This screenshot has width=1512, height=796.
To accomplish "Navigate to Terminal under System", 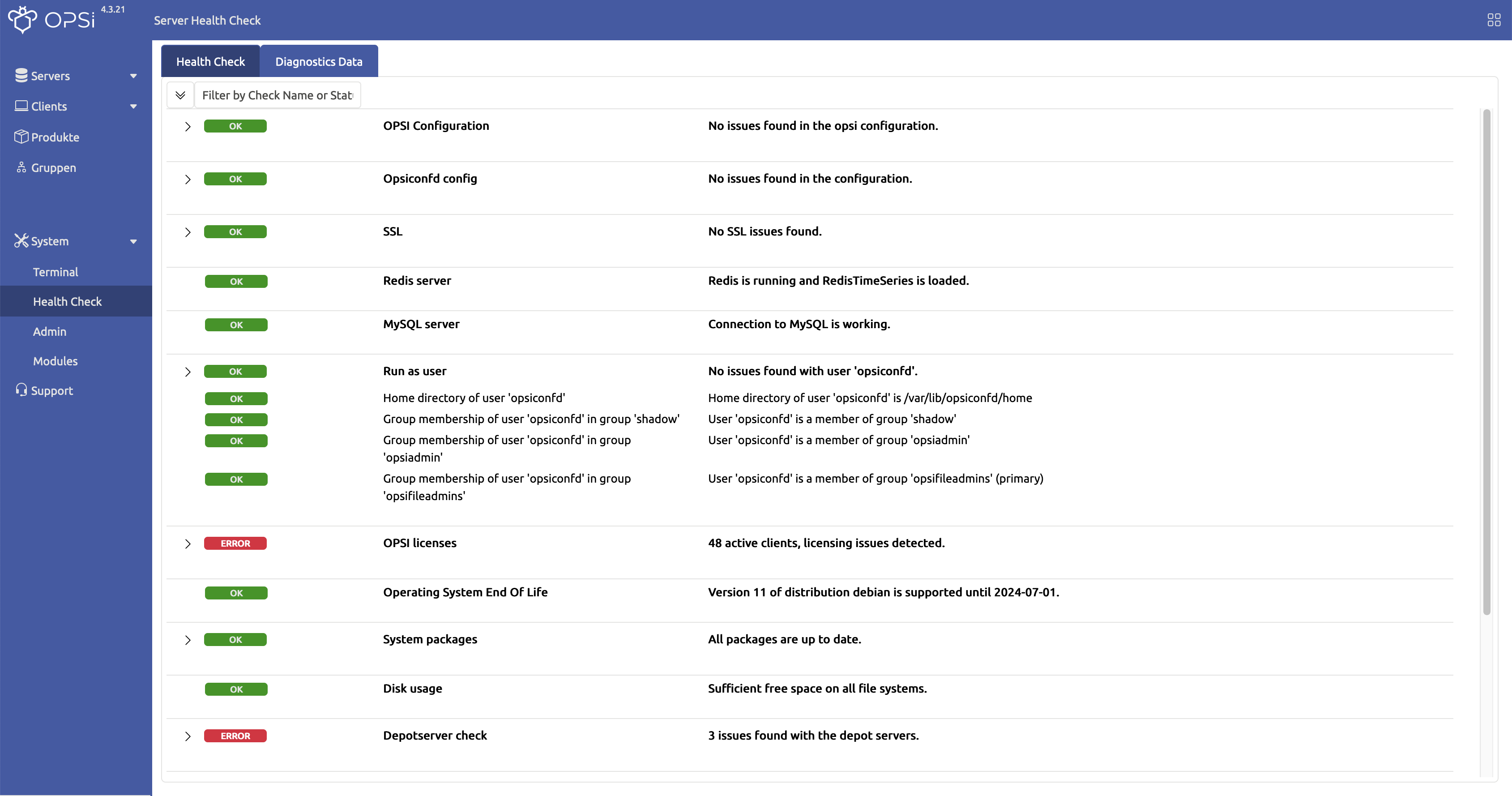I will [55, 271].
